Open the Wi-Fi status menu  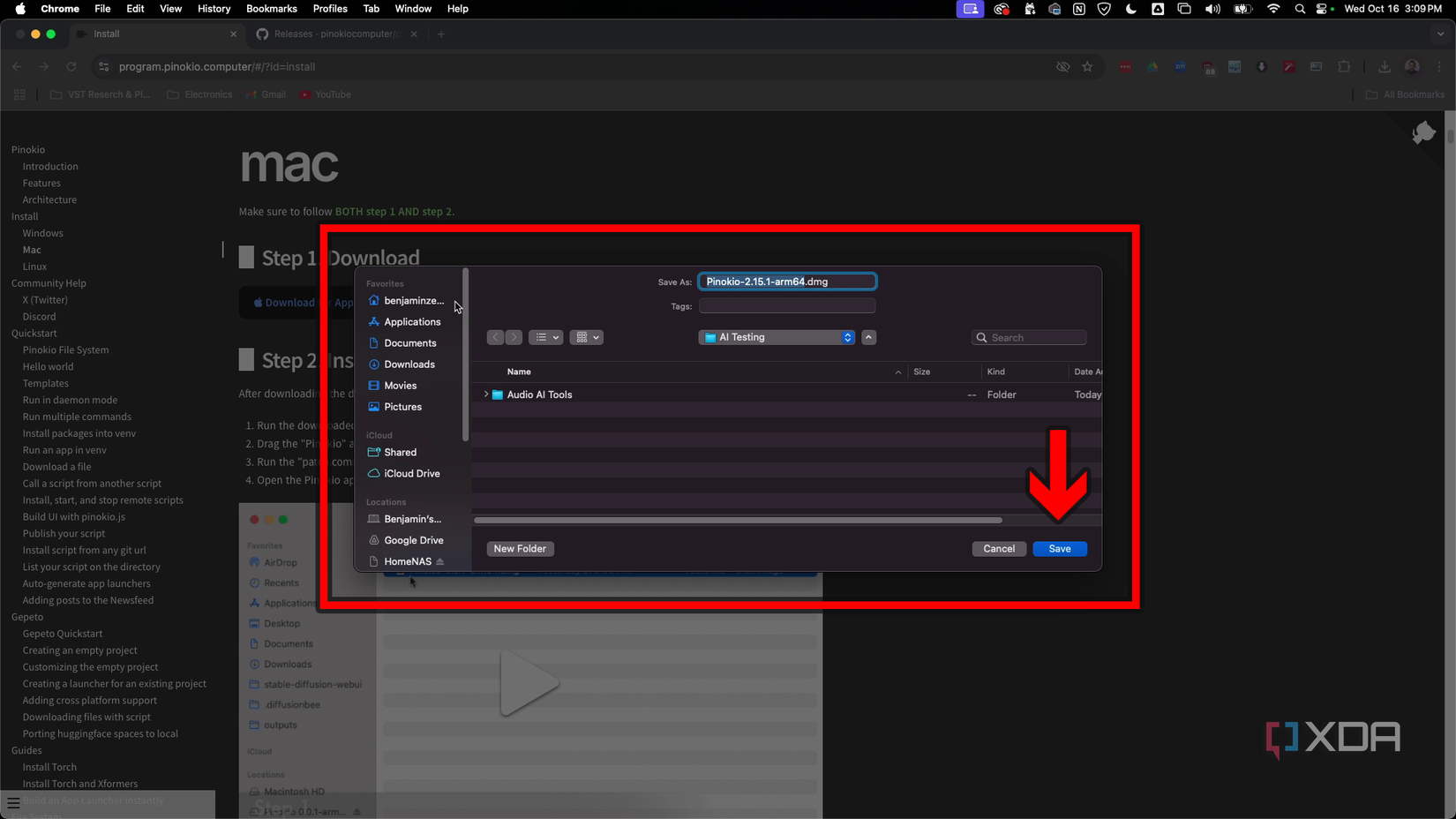click(1273, 9)
